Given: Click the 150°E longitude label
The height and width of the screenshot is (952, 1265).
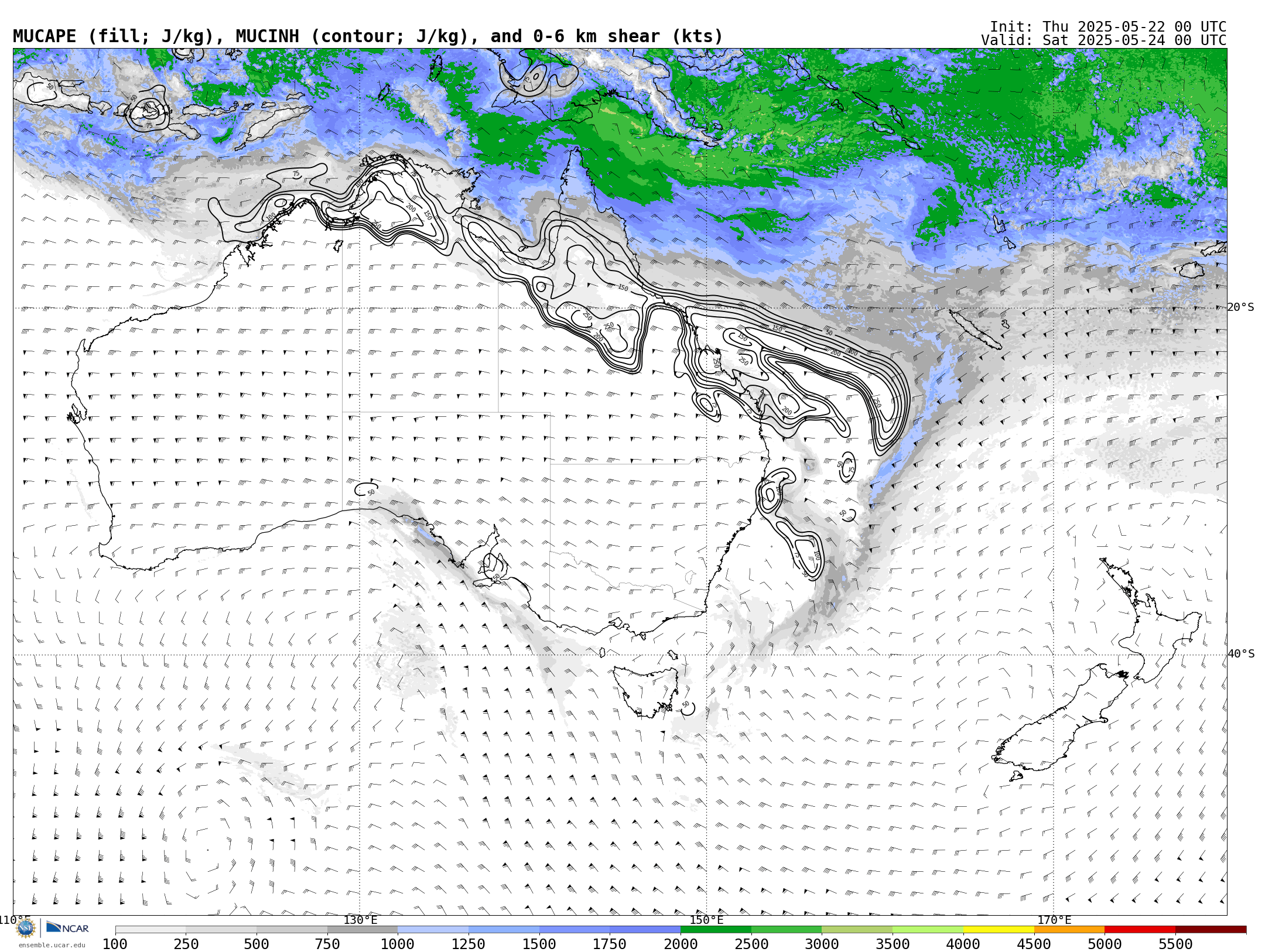Looking at the screenshot, I should tap(707, 920).
